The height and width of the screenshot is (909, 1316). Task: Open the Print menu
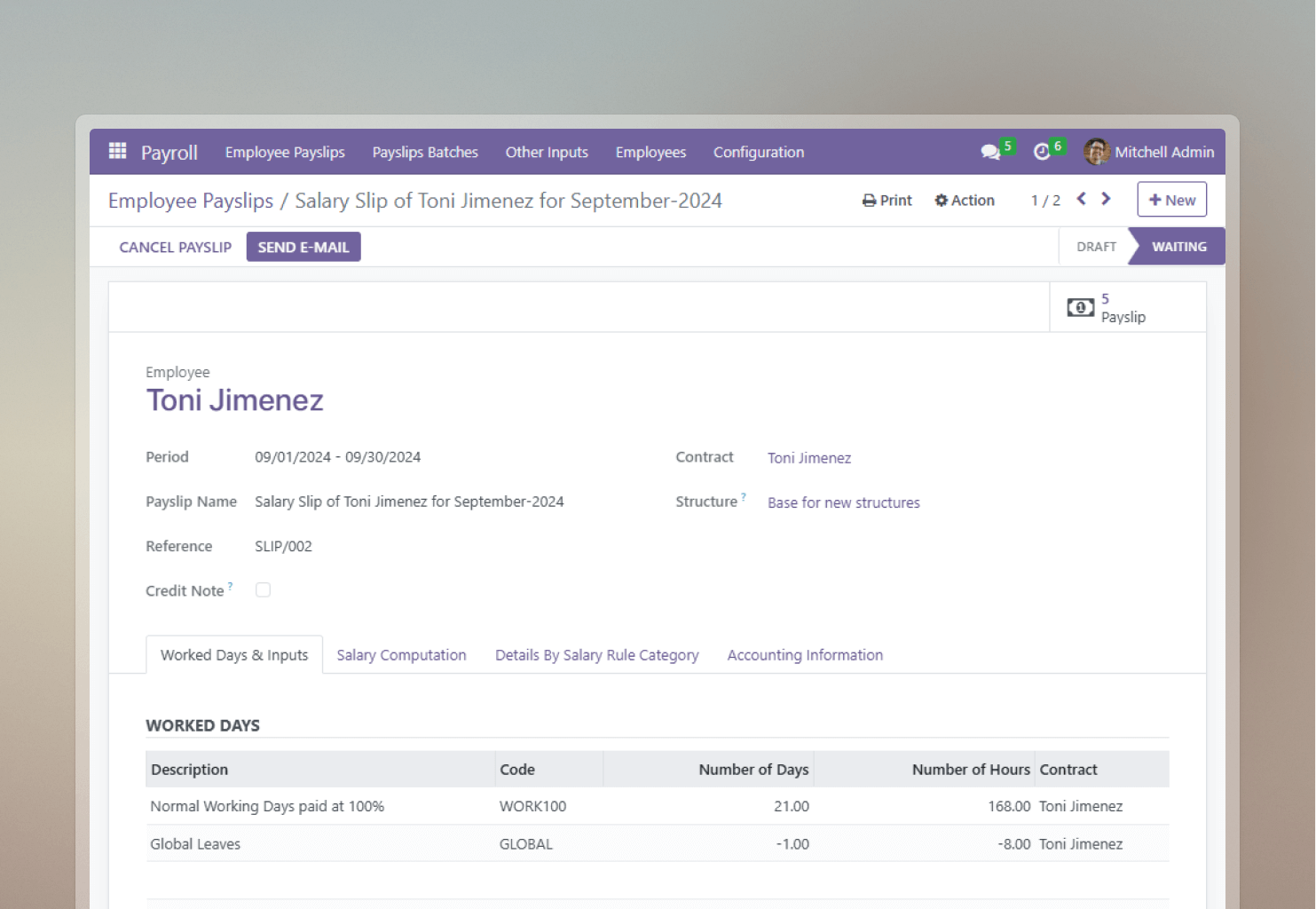(x=887, y=201)
